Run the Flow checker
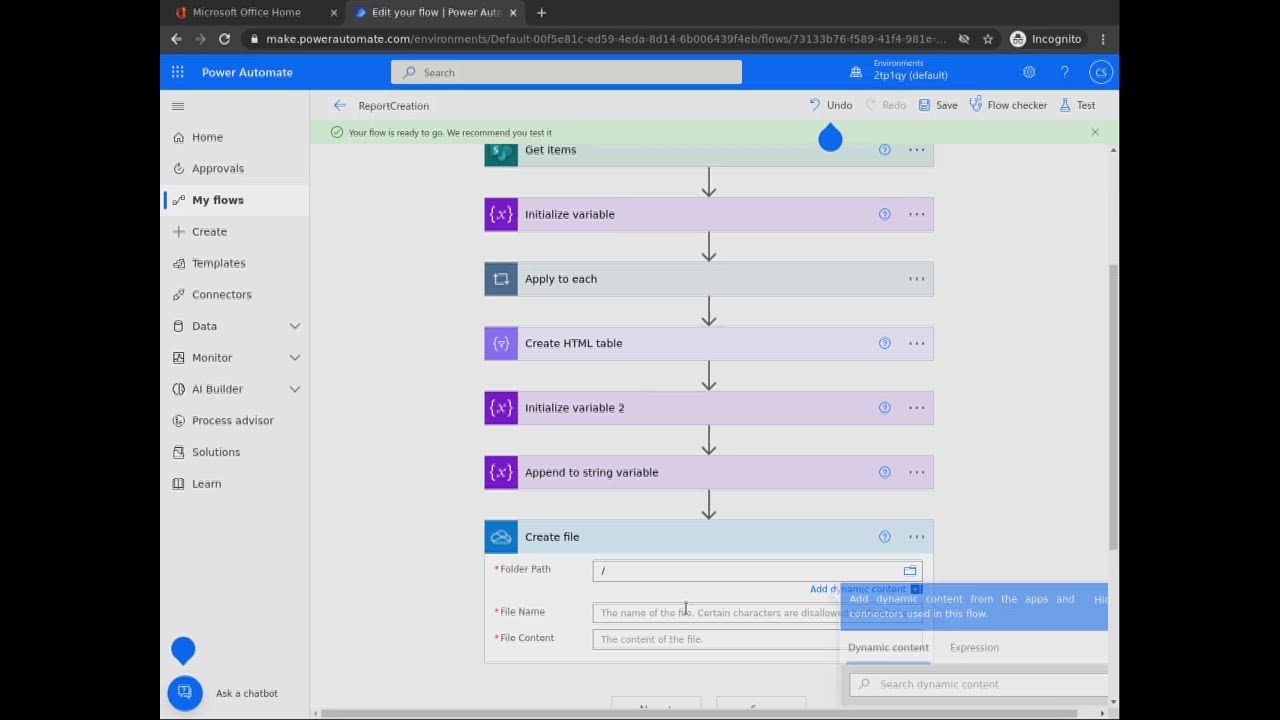 [x=1008, y=105]
